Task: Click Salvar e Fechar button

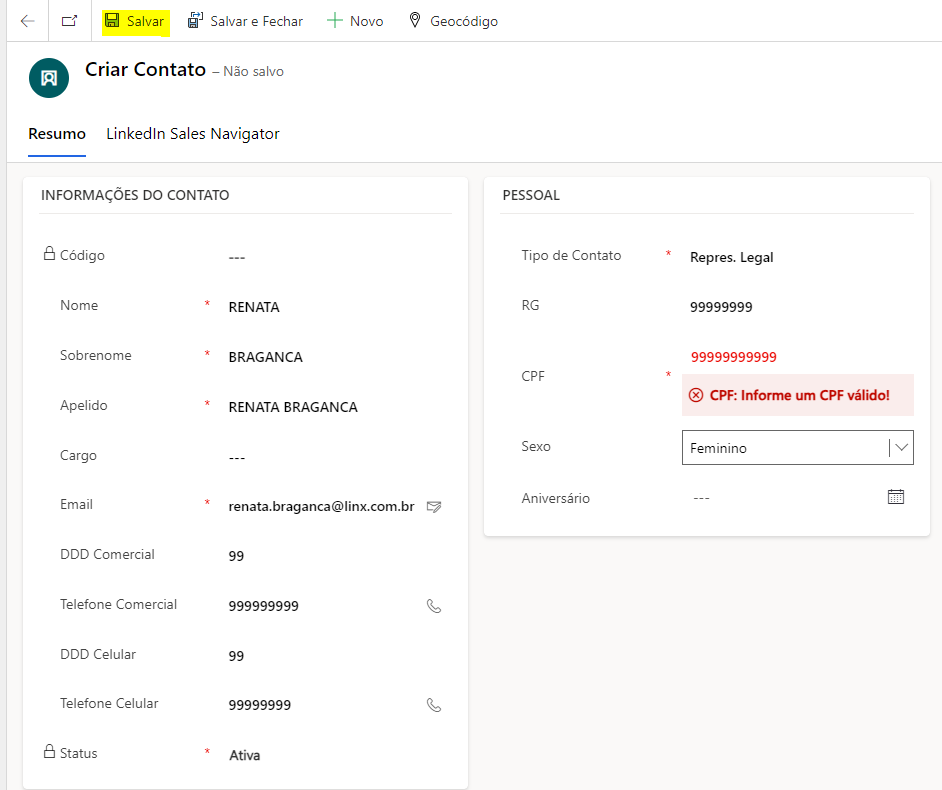Action: tap(245, 21)
